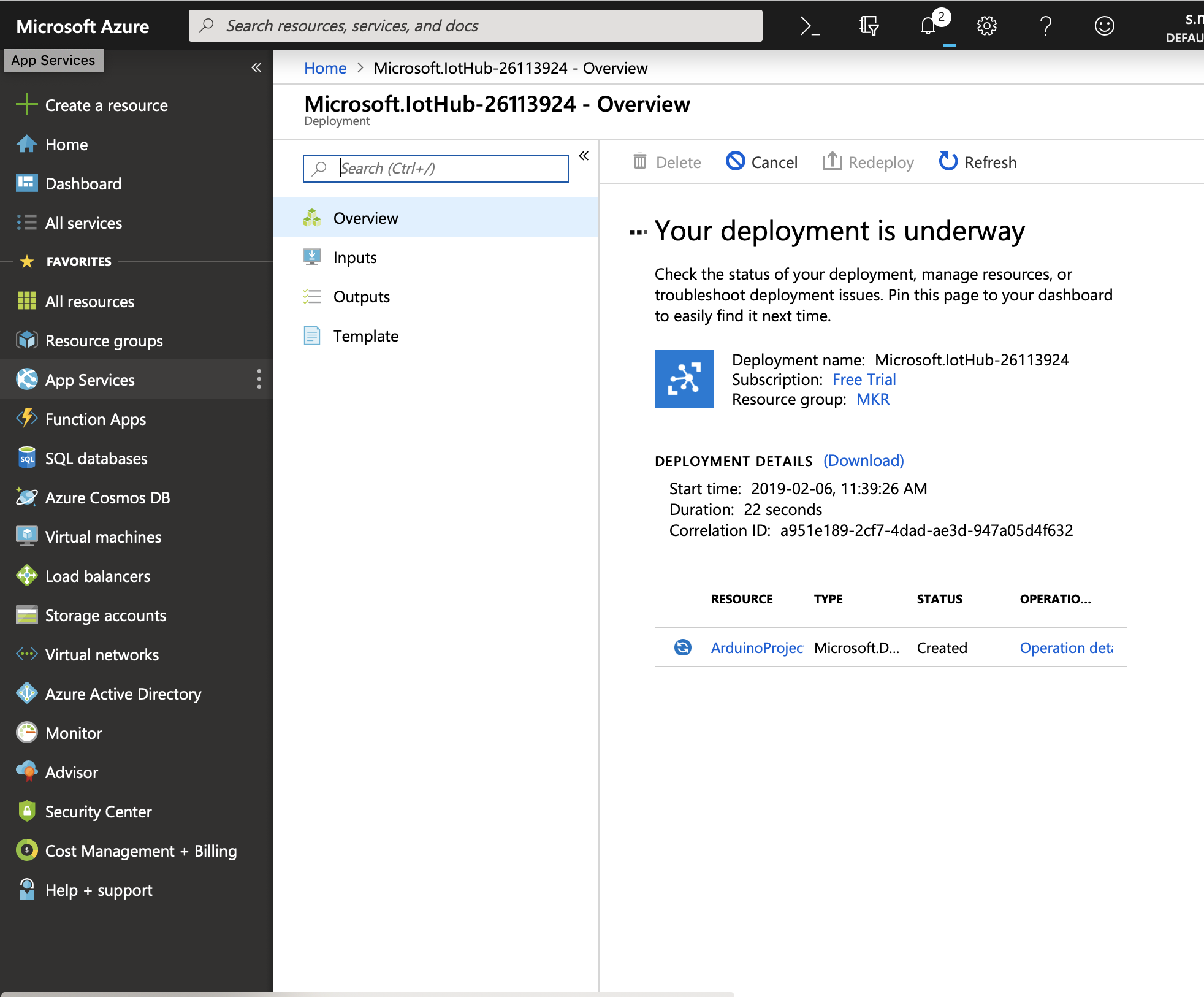Viewport: 1204px width, 997px height.
Task: Select Function Apps in the sidebar
Action: coord(94,419)
